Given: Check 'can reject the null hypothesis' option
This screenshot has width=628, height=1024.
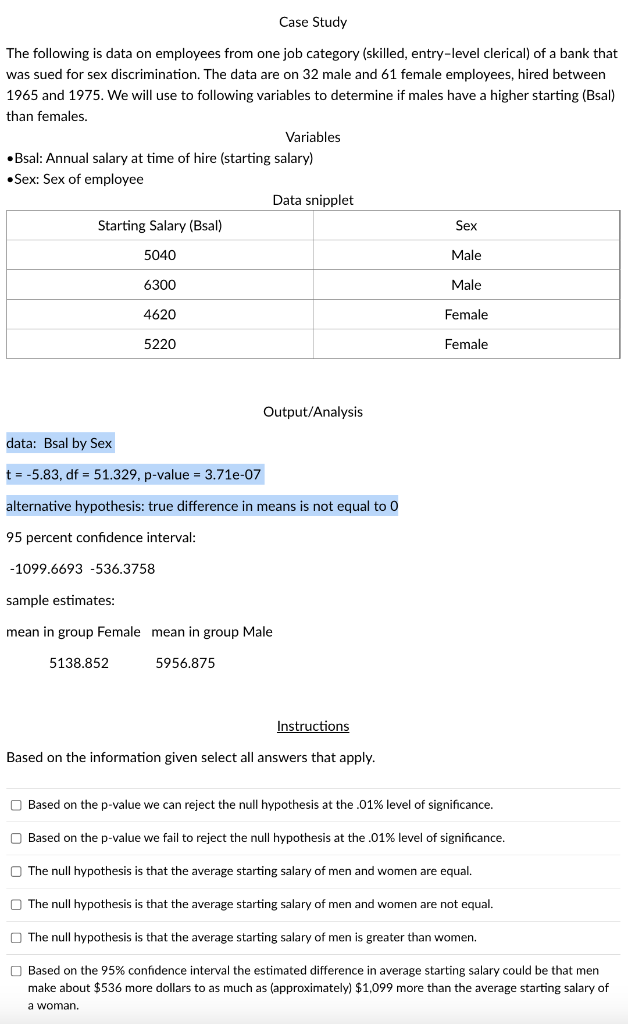Looking at the screenshot, I should coord(16,805).
